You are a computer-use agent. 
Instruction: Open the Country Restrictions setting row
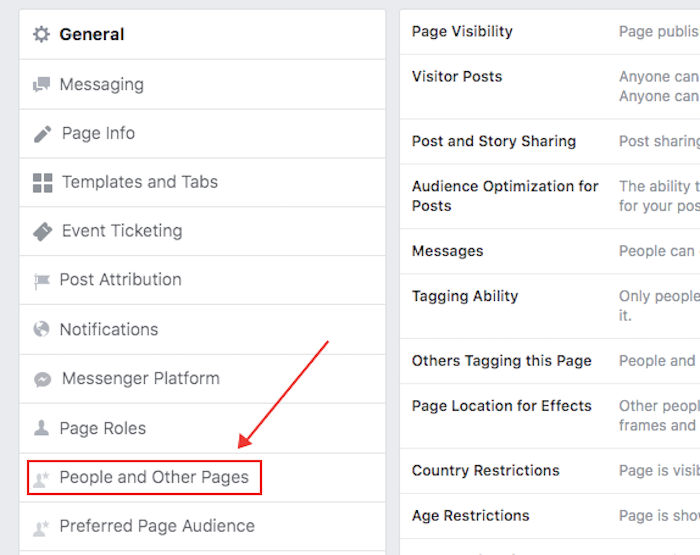point(486,470)
